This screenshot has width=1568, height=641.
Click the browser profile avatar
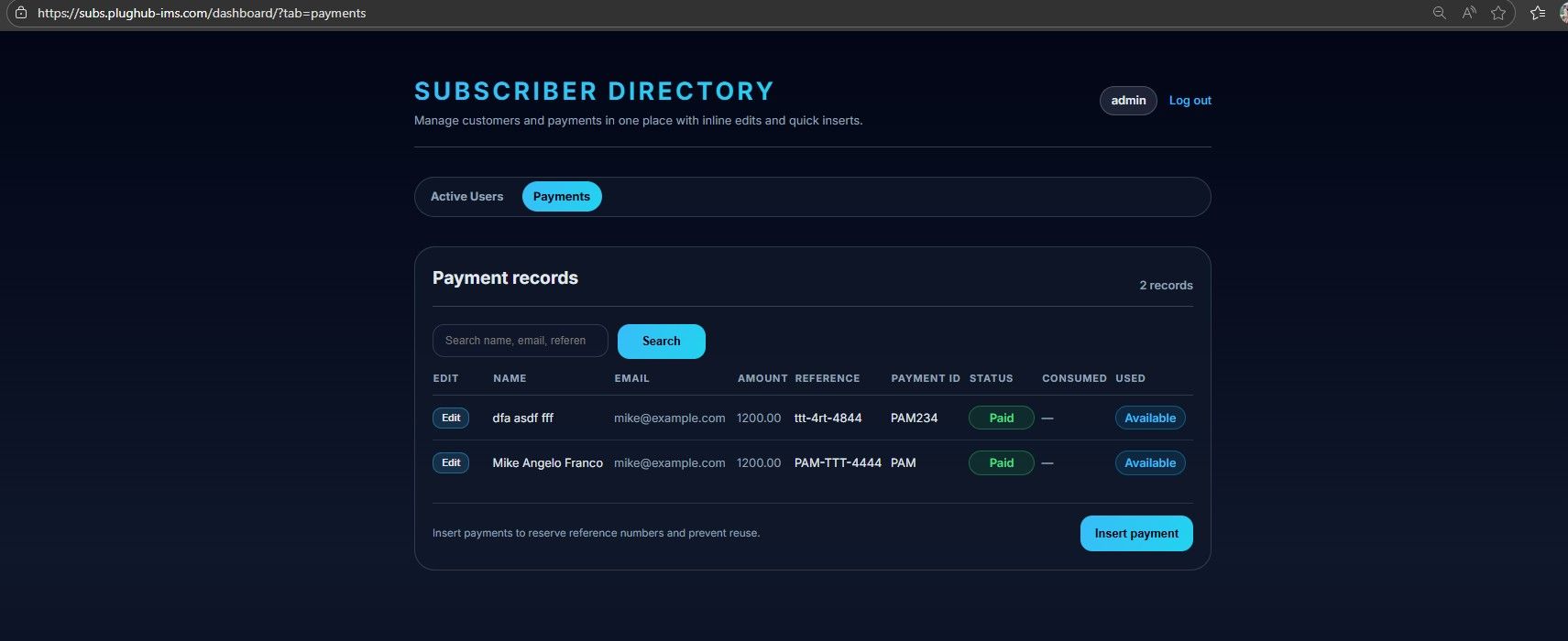(1563, 13)
